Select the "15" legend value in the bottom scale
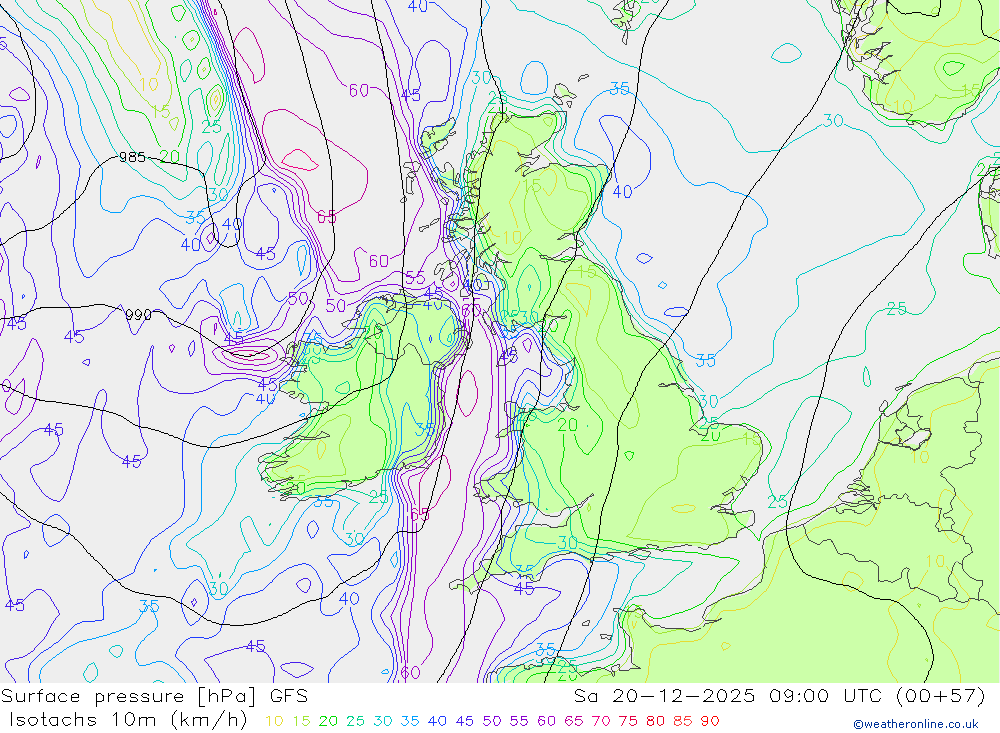Viewport: 1000px width, 733px height. click(x=301, y=722)
